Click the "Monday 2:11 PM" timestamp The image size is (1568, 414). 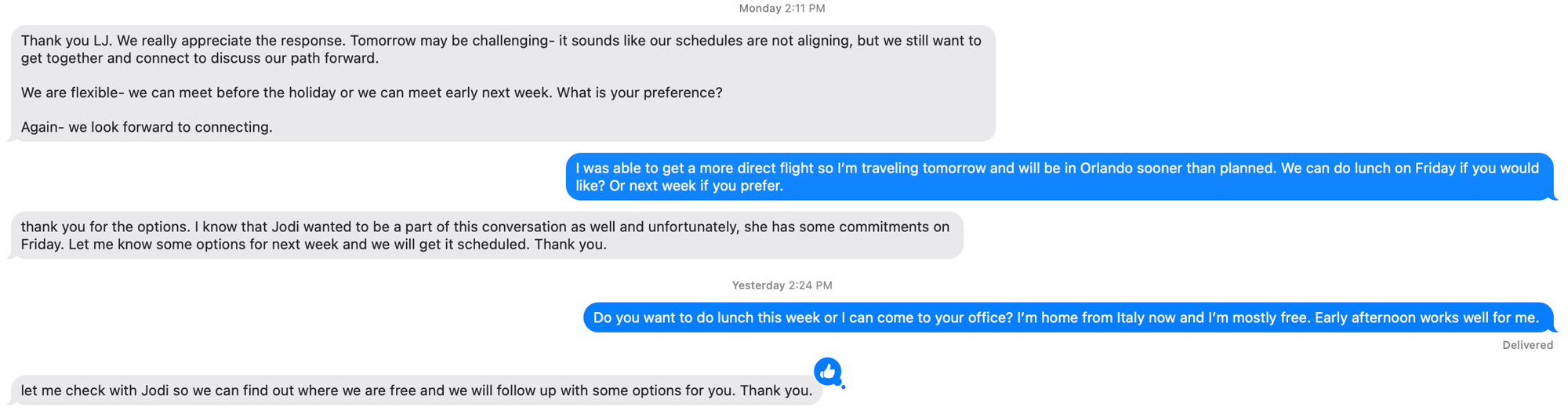(782, 9)
